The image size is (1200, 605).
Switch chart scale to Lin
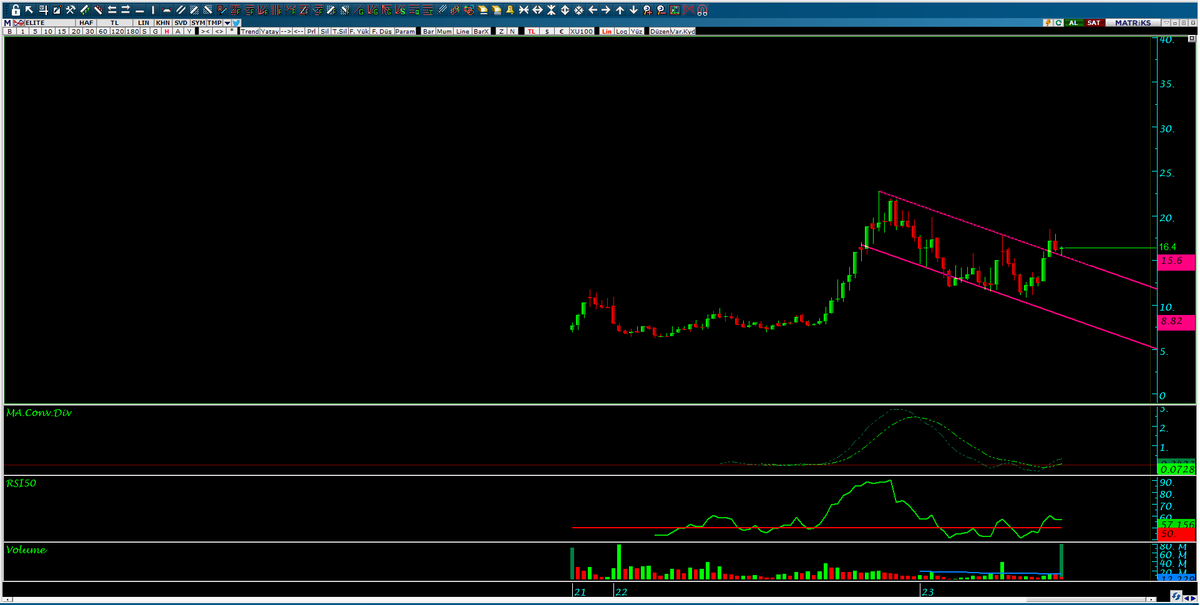(x=607, y=31)
